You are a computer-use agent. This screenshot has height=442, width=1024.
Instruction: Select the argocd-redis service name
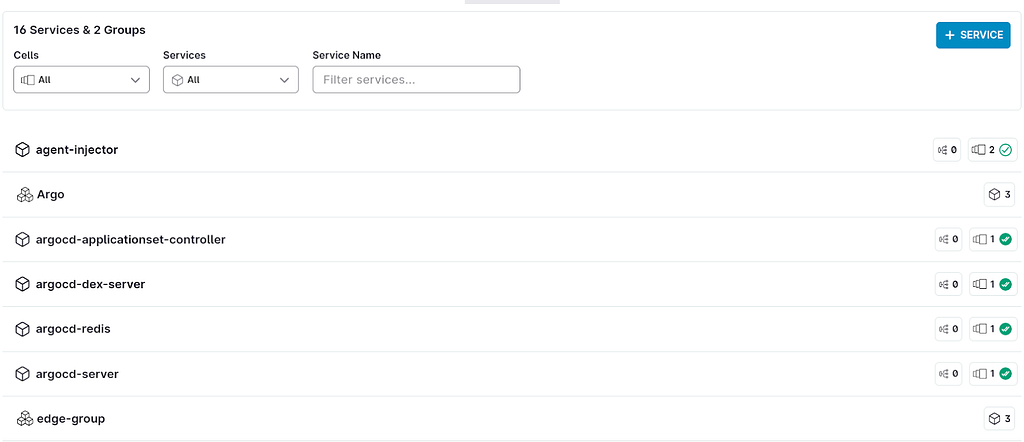pos(73,329)
